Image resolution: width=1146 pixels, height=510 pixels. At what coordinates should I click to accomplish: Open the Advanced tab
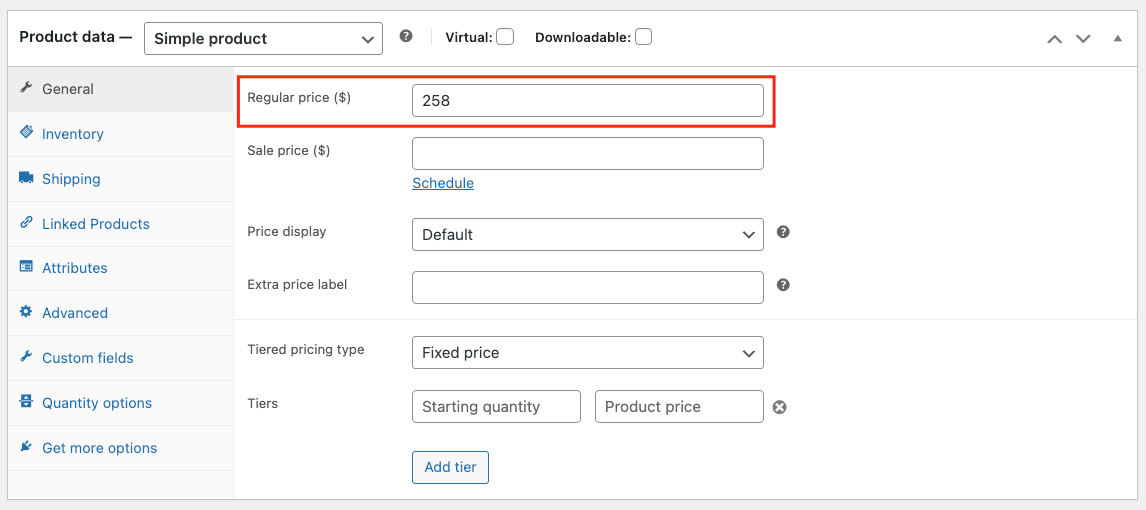click(x=121, y=313)
